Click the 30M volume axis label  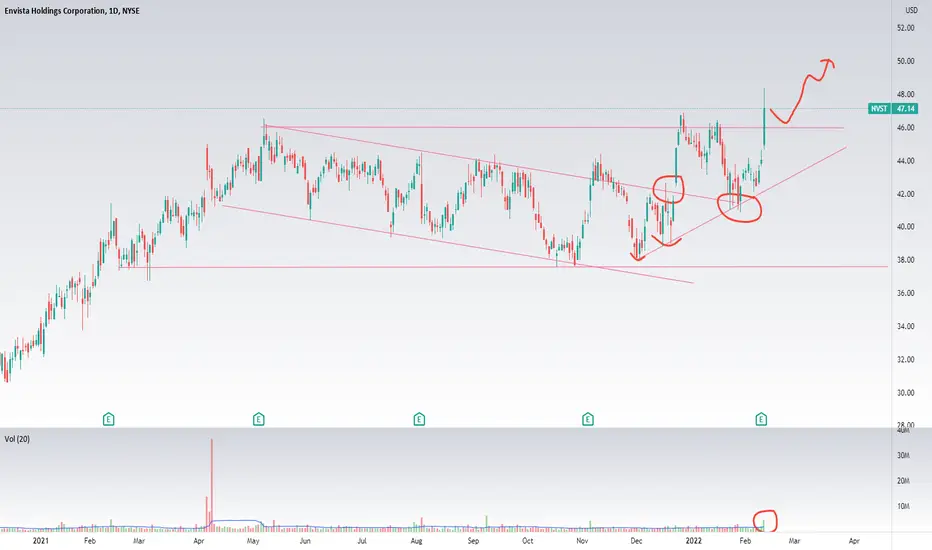pos(903,455)
